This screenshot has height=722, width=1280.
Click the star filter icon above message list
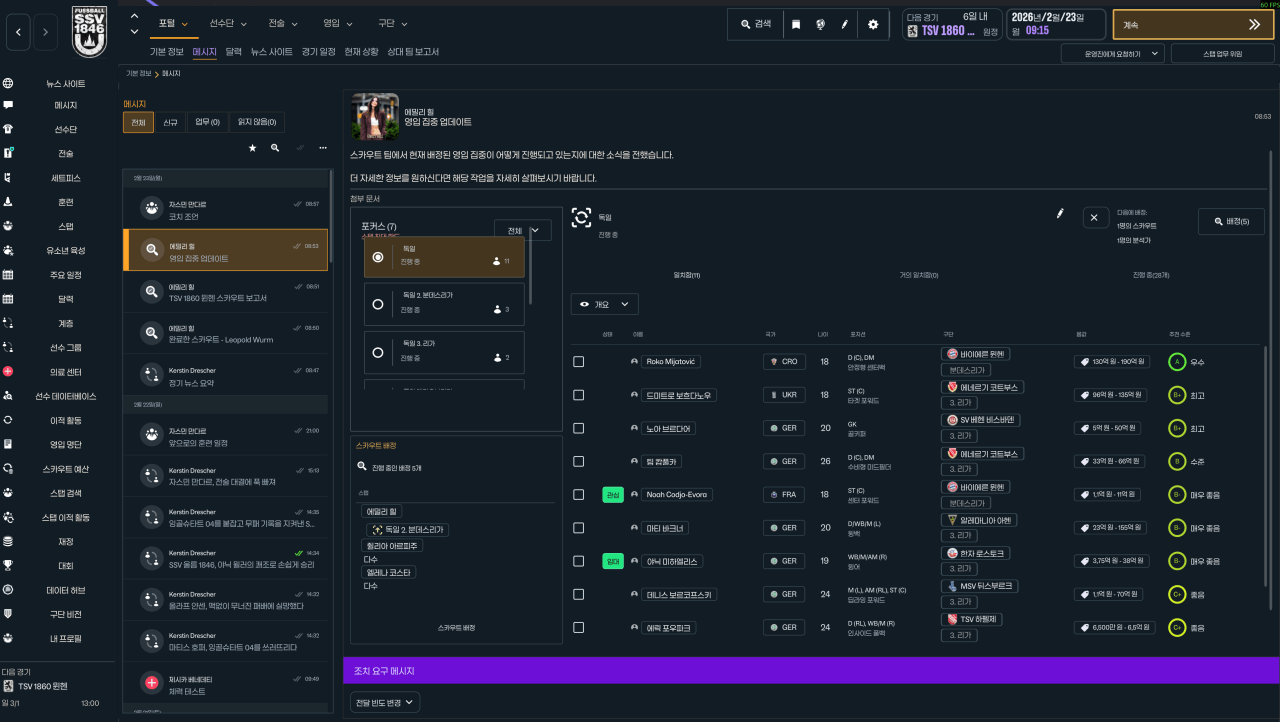coord(252,147)
